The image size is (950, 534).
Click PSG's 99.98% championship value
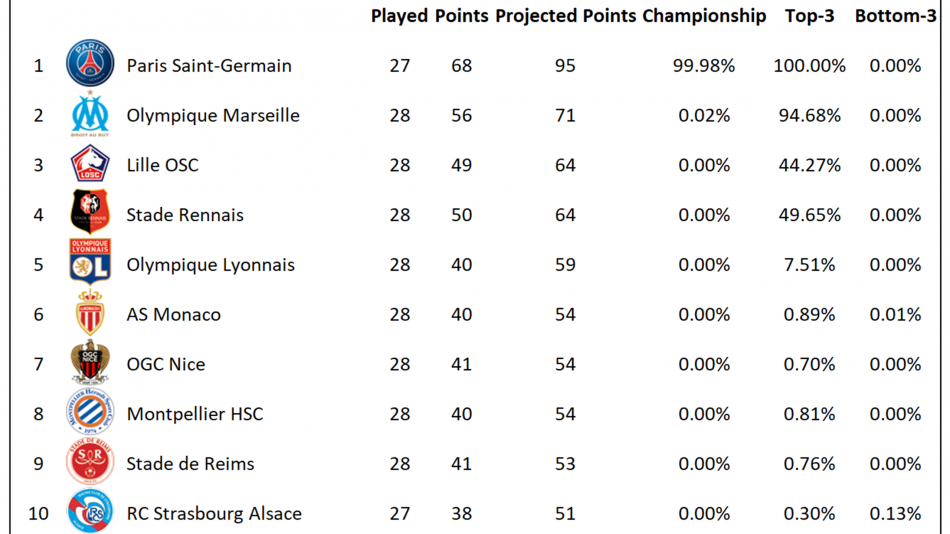[704, 65]
